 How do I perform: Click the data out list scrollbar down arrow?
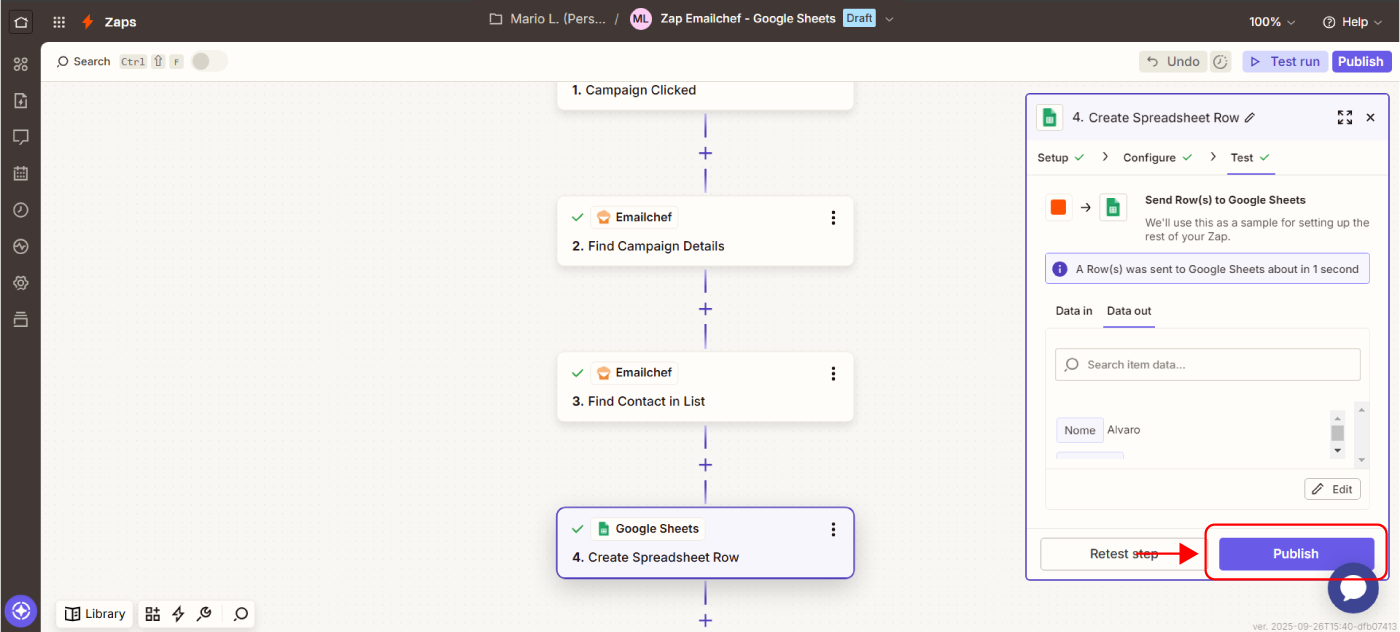click(1337, 451)
